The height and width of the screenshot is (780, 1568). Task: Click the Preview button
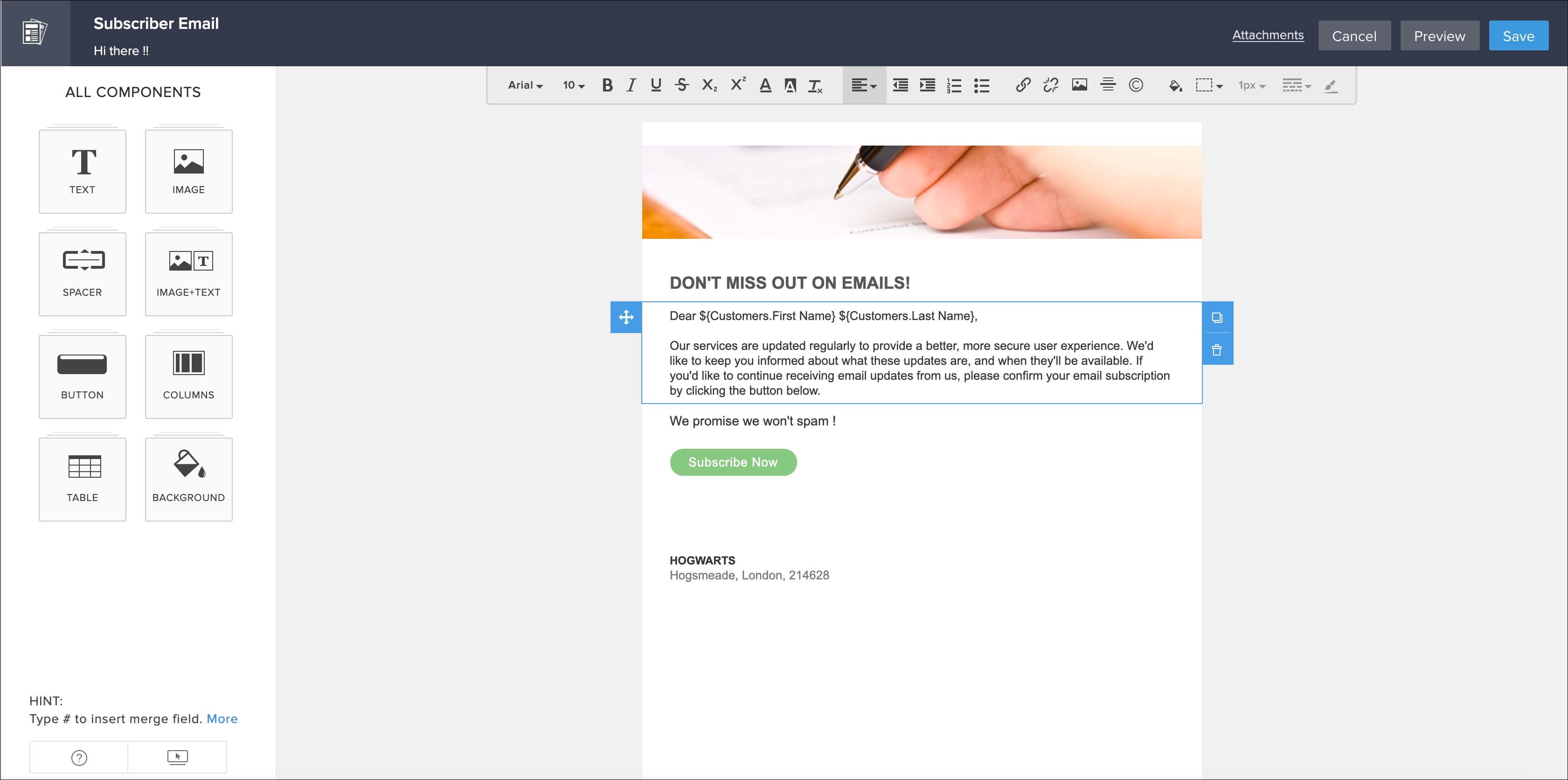[x=1439, y=36]
